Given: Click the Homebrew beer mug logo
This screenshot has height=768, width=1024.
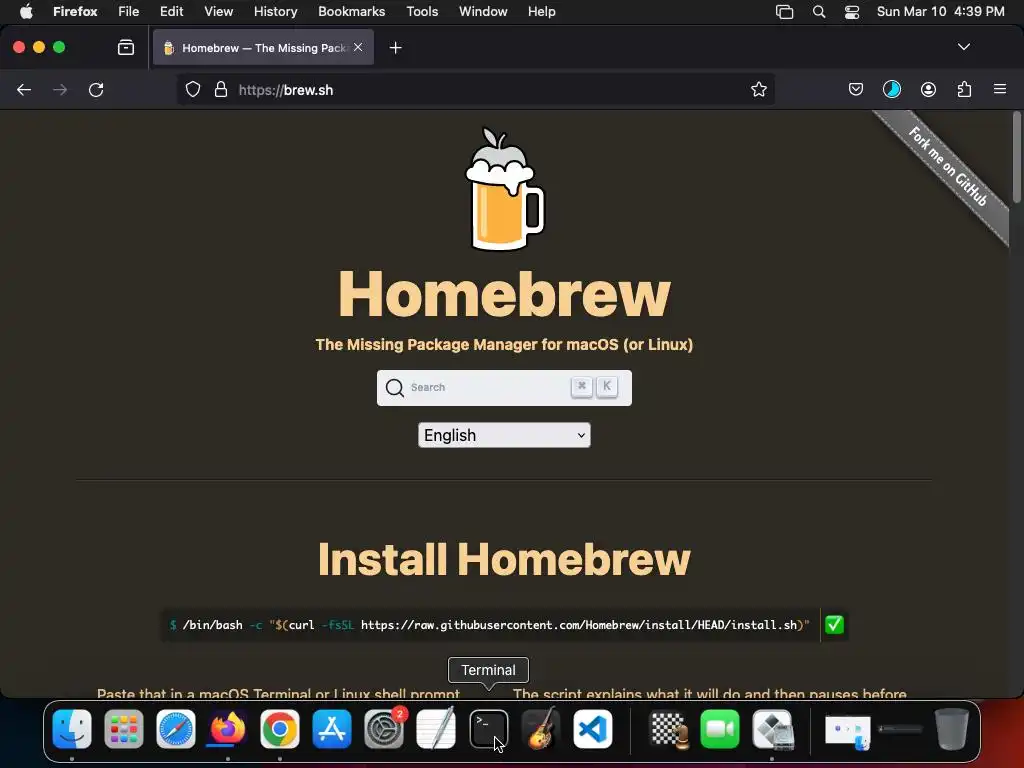Looking at the screenshot, I should coord(504,189).
